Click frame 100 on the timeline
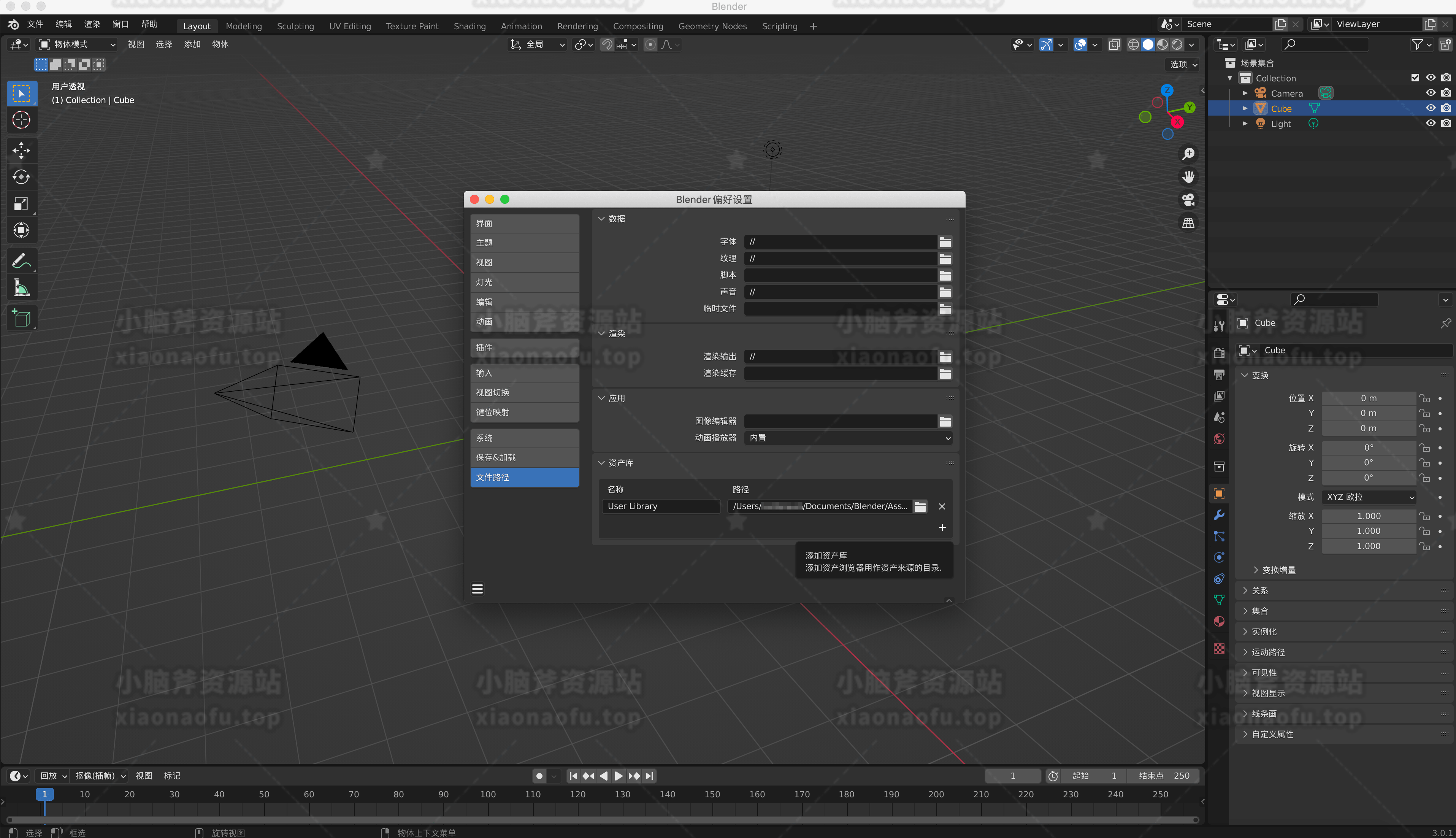 (x=488, y=794)
